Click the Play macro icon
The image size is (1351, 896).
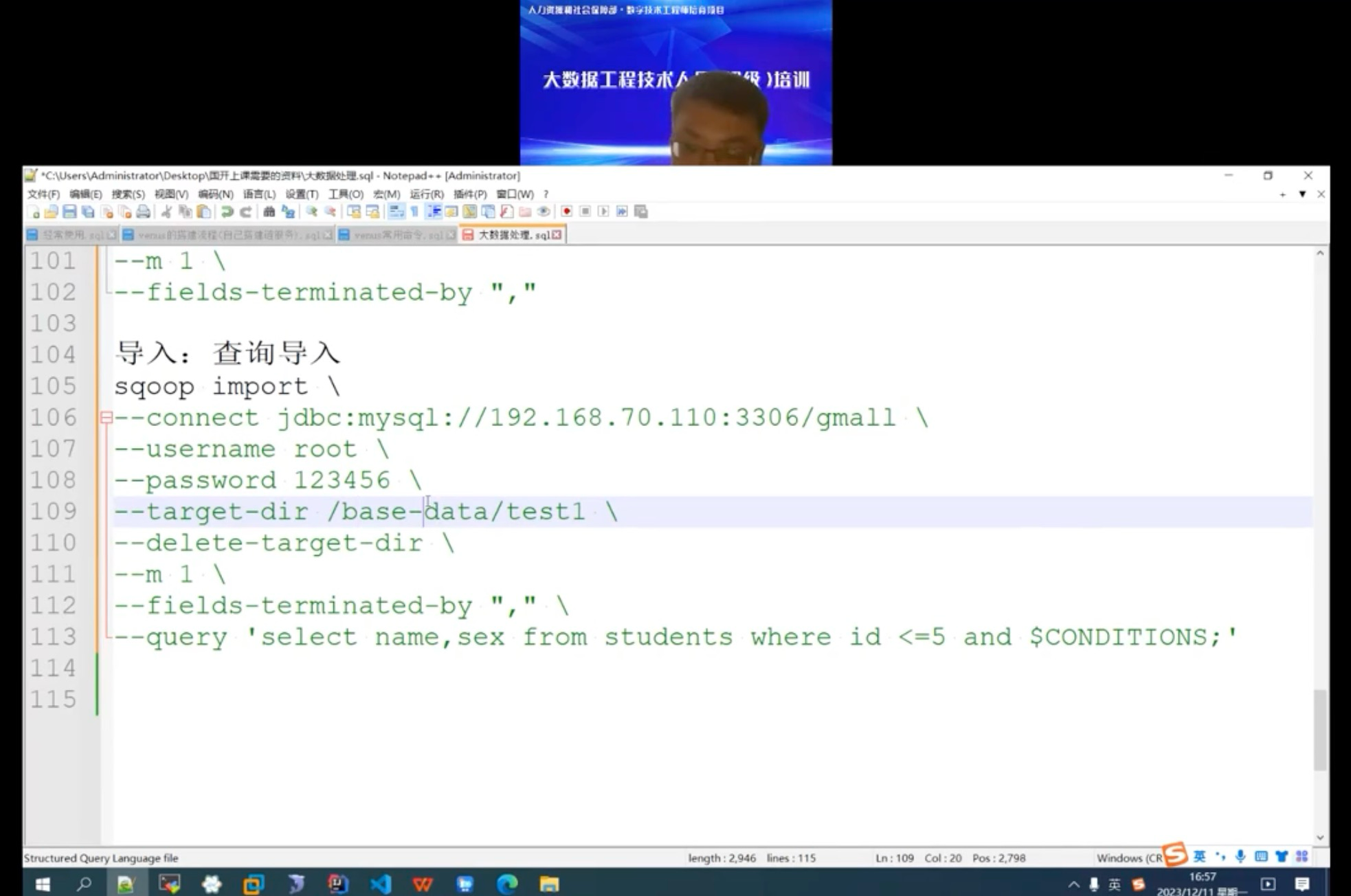603,212
